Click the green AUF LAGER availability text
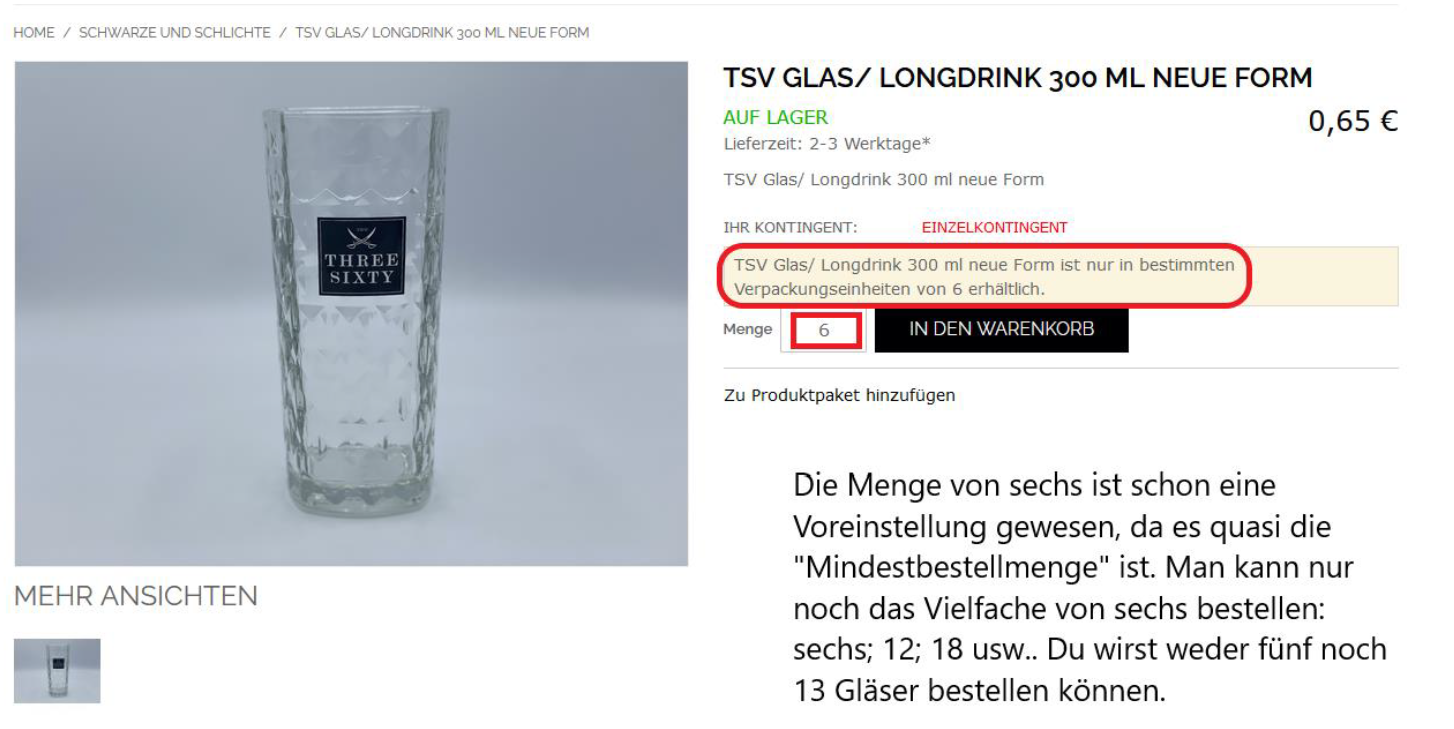This screenshot has width=1454, height=729. [x=776, y=118]
